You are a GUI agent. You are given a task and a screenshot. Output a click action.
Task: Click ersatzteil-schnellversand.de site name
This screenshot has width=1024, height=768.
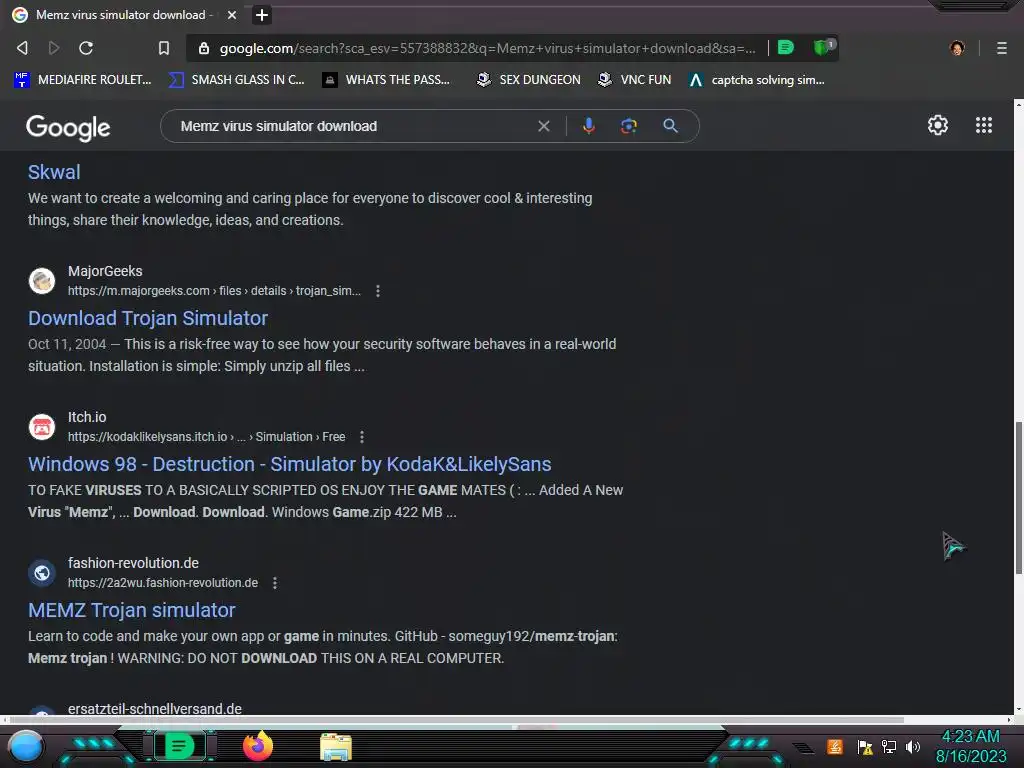[x=155, y=709]
